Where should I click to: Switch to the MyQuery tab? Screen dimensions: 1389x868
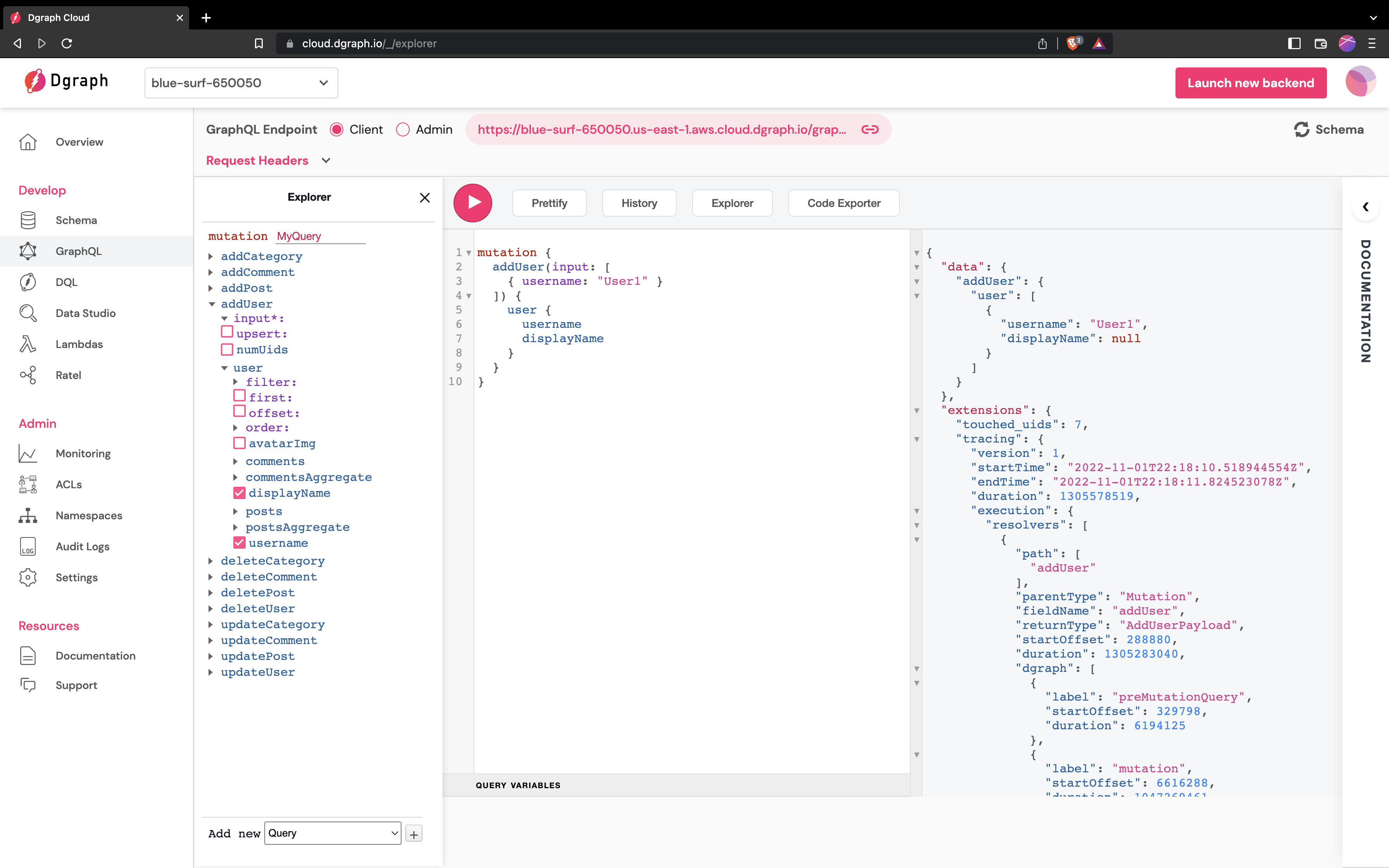298,236
